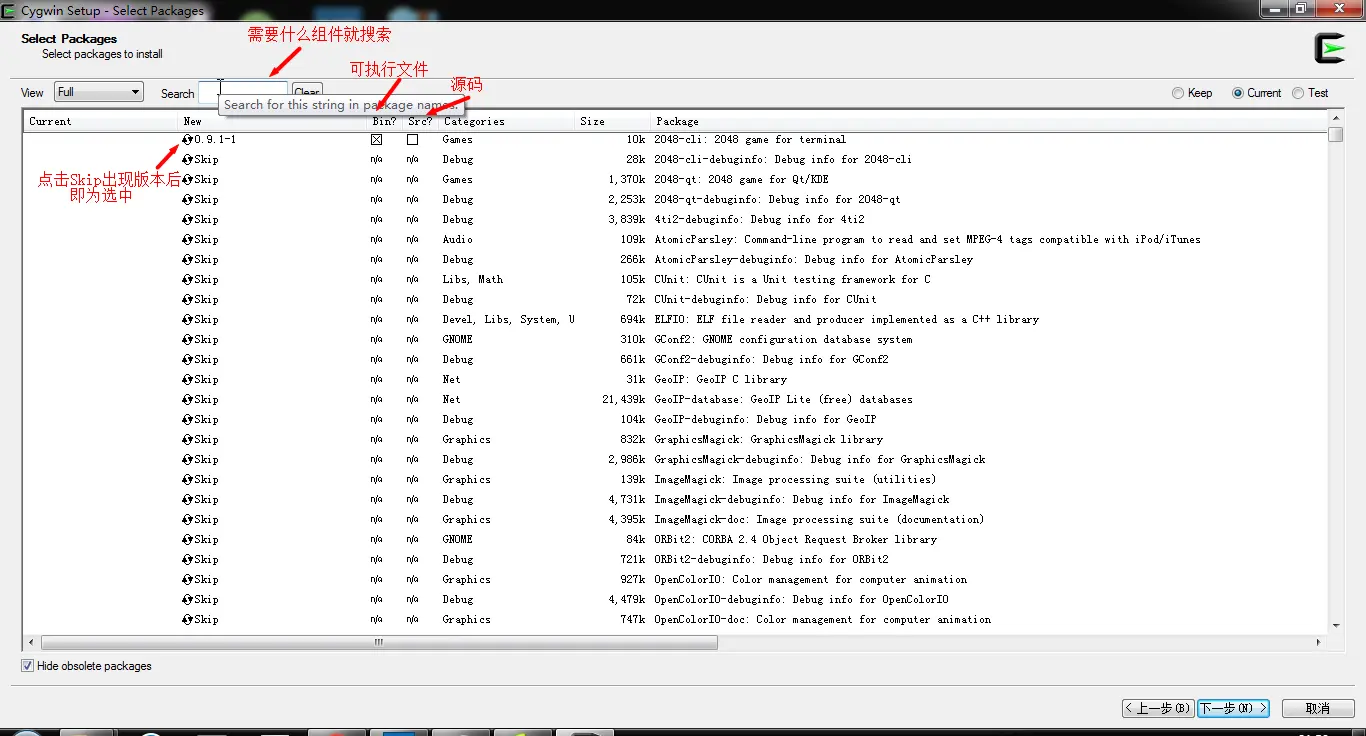Screen dimensions: 1366x736
Task: Click the Cygwin logo in the header
Action: coord(1330,48)
